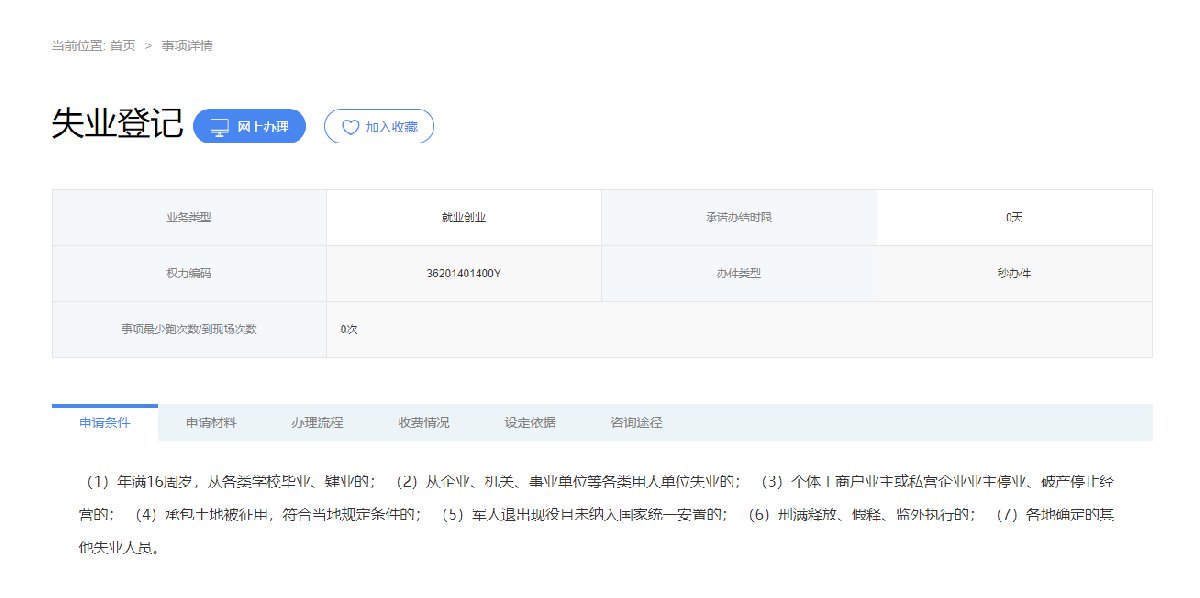View the 收费情况 tab
The image size is (1200, 598).
(424, 423)
